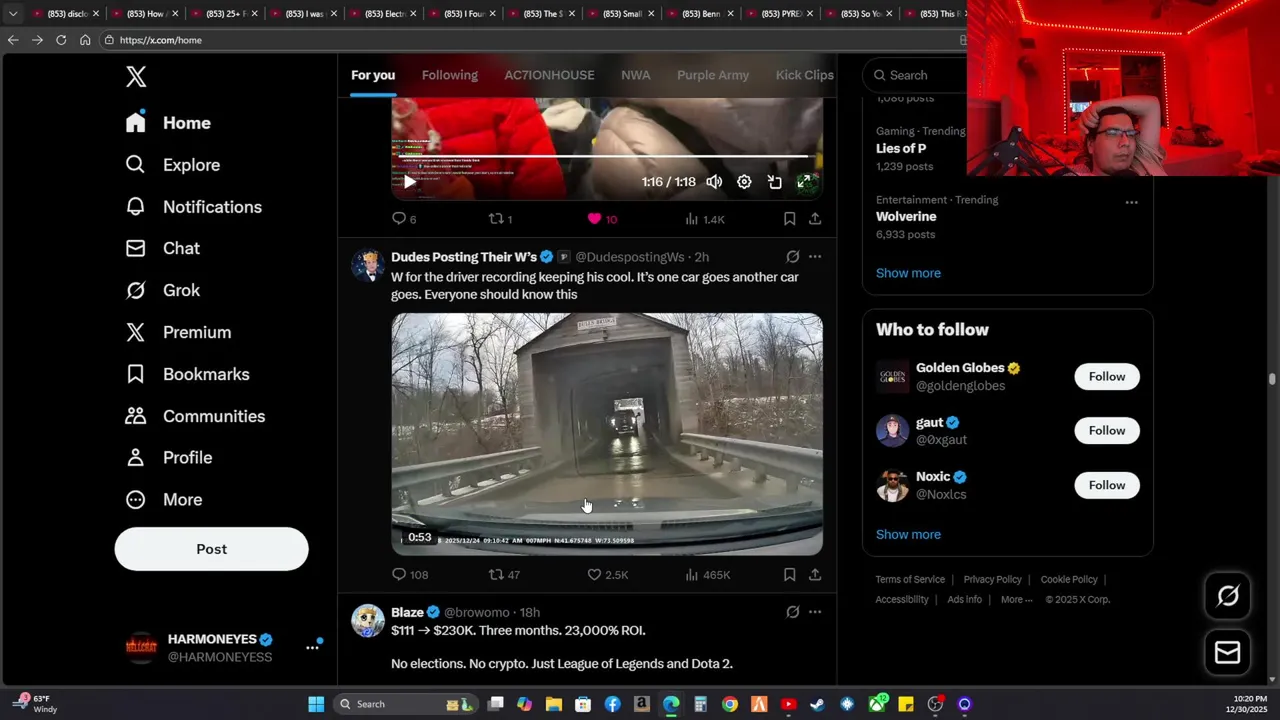The height and width of the screenshot is (720, 1280).
Task: Open the floating Grok button
Action: pos(1228,597)
